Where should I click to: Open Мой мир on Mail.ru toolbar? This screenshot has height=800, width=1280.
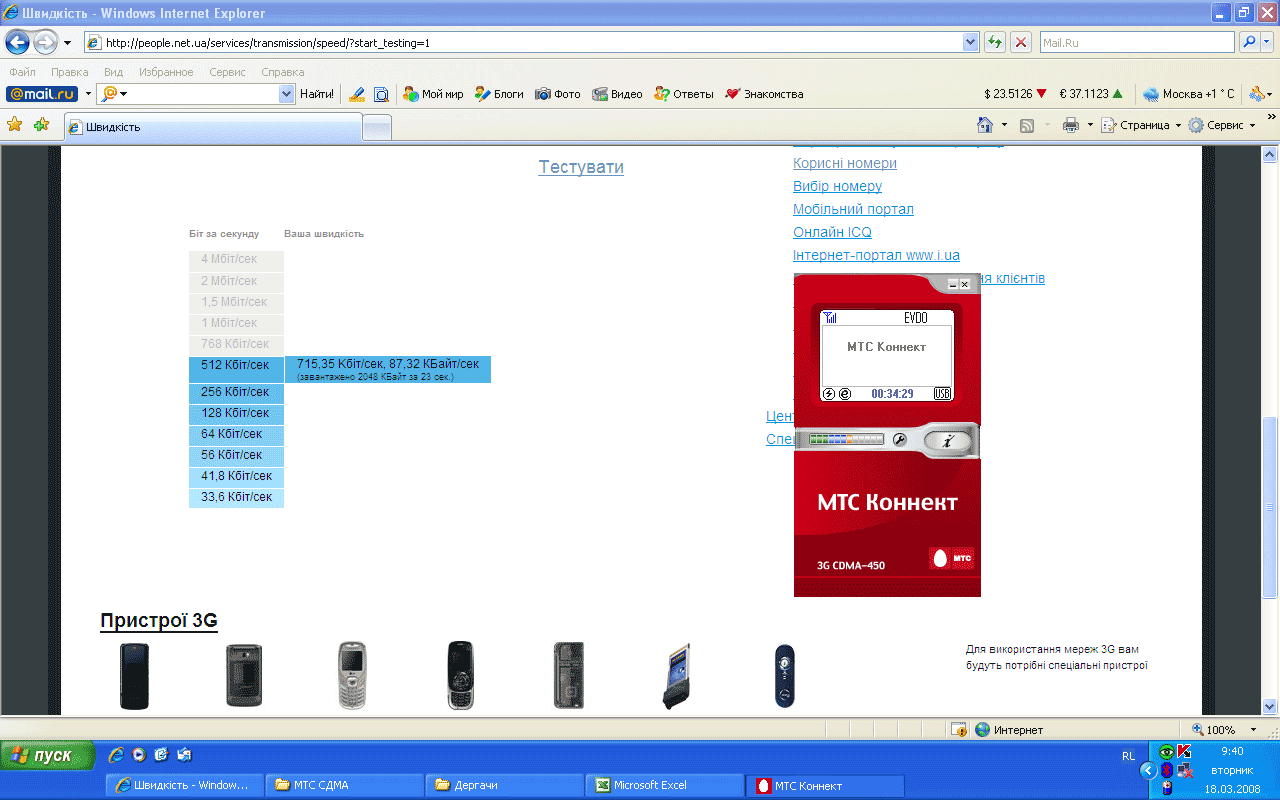pyautogui.click(x=433, y=94)
